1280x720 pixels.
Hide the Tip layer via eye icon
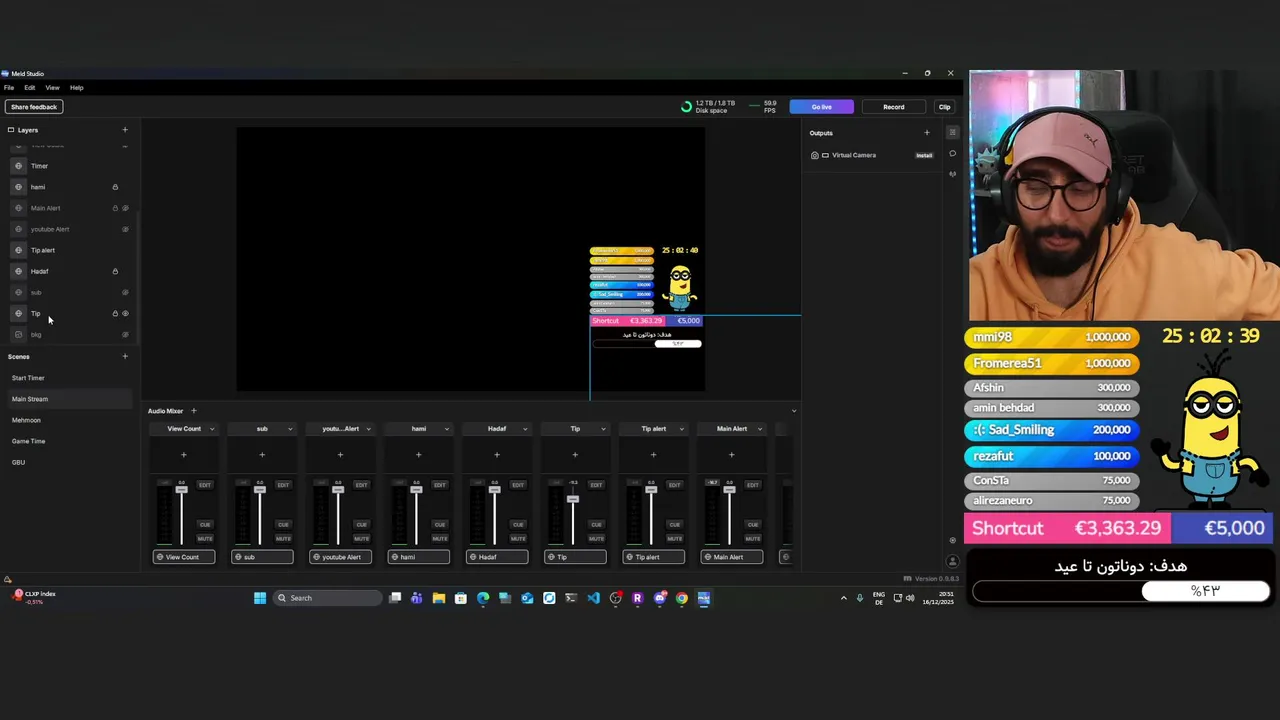[125, 313]
